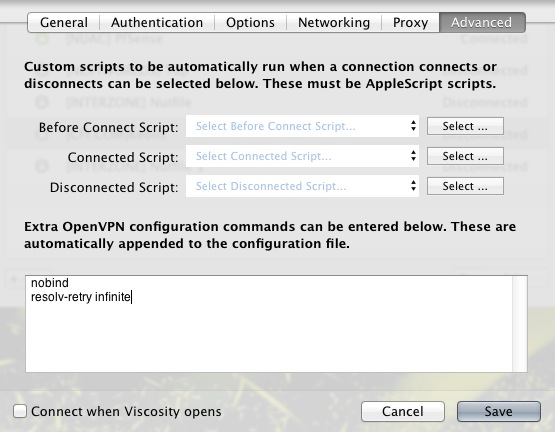Click Select button for Connected Script
This screenshot has height=432, width=555.
click(x=465, y=156)
